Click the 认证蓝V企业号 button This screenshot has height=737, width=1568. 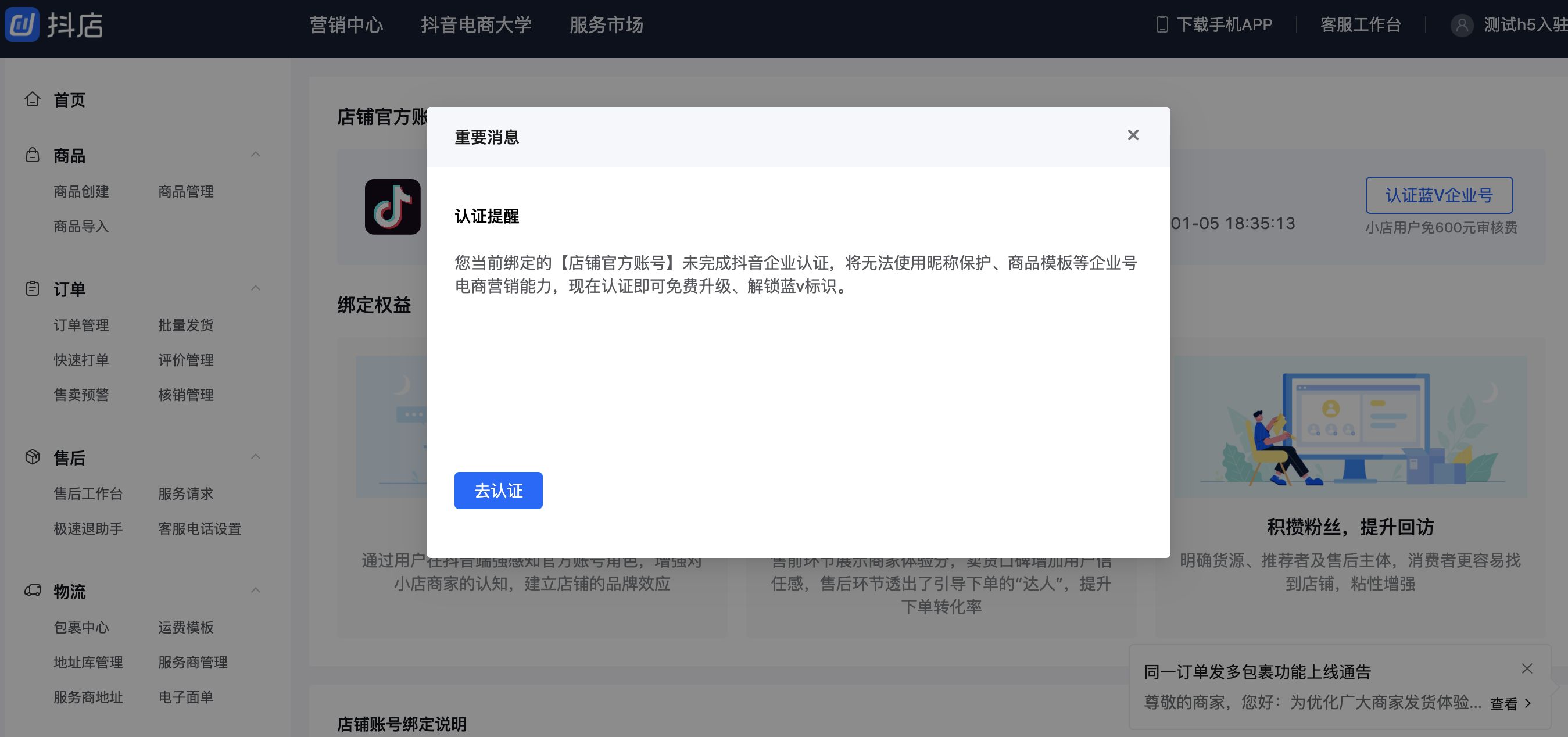[1439, 195]
